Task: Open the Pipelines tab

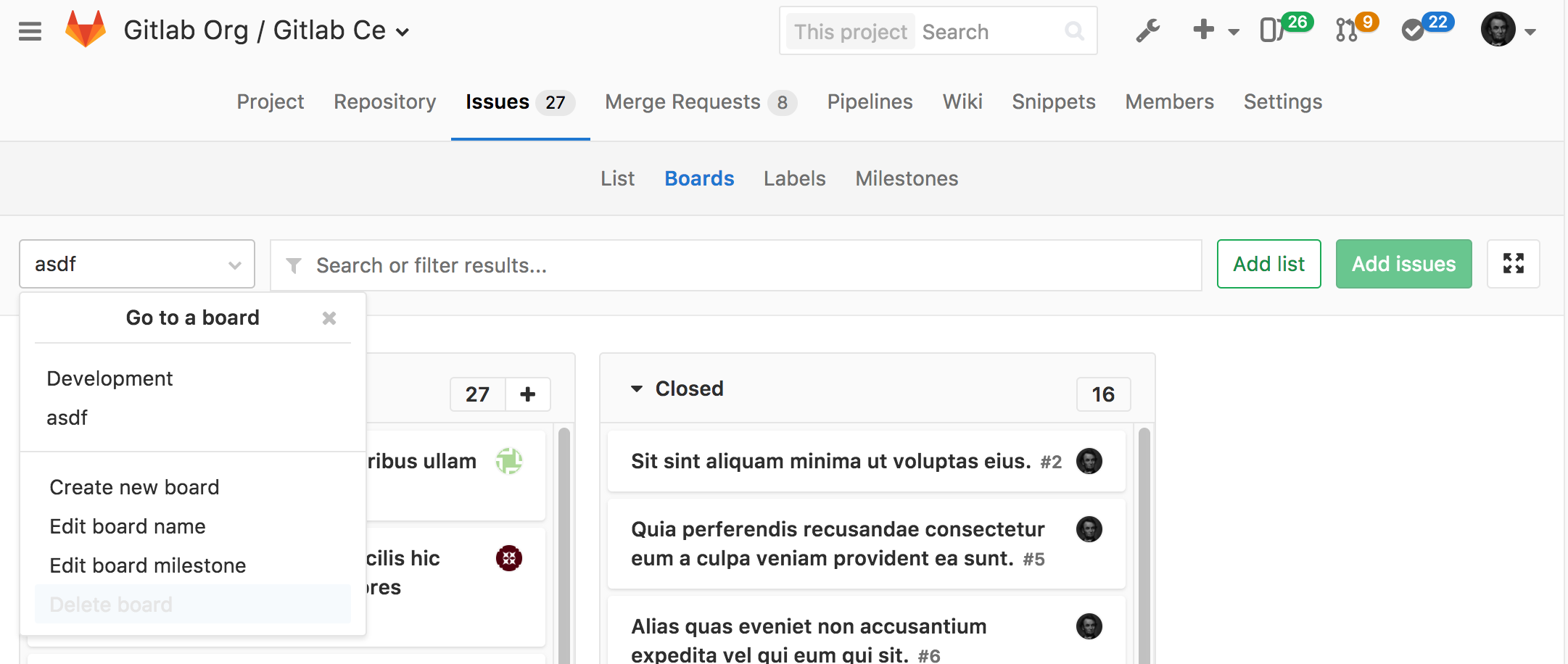Action: pyautogui.click(x=870, y=101)
